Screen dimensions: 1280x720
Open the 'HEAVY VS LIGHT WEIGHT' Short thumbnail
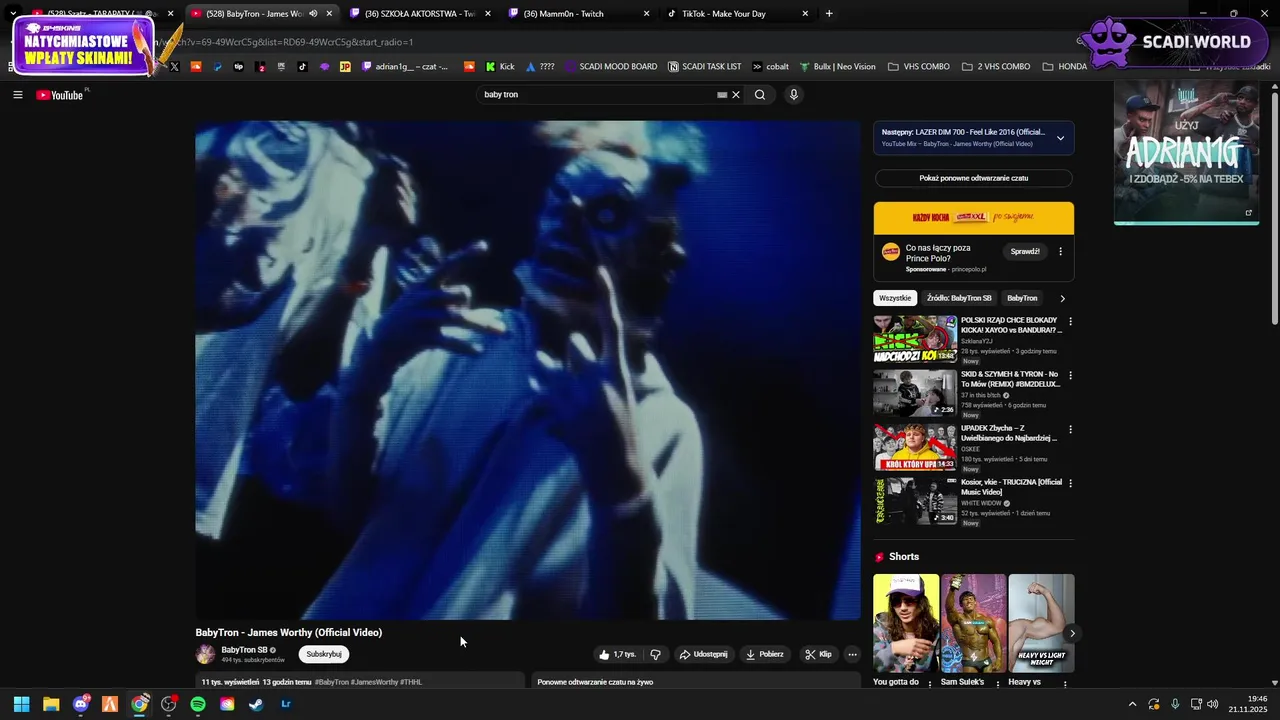point(1041,622)
